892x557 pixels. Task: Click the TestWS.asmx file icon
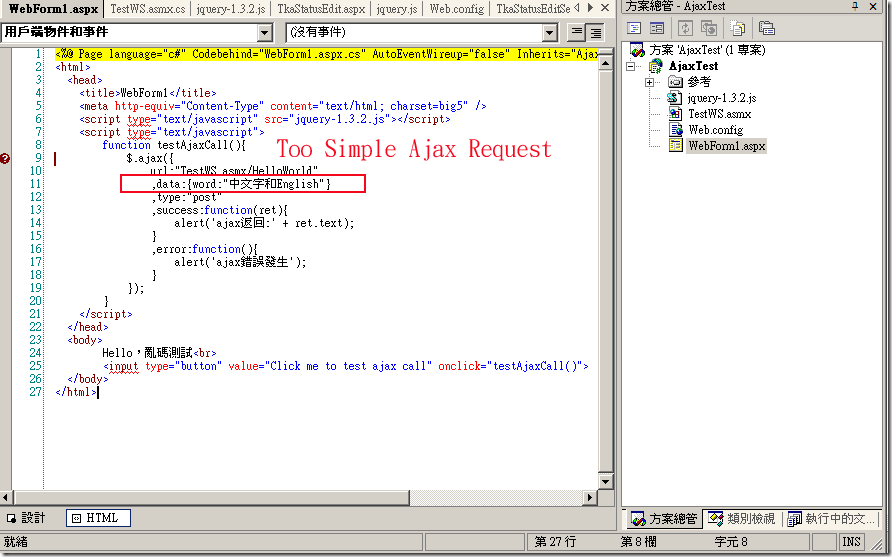click(675, 114)
